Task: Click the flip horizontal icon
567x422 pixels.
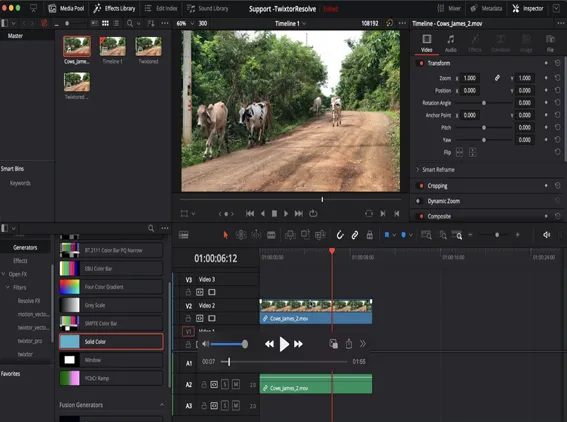Action: (x=459, y=152)
